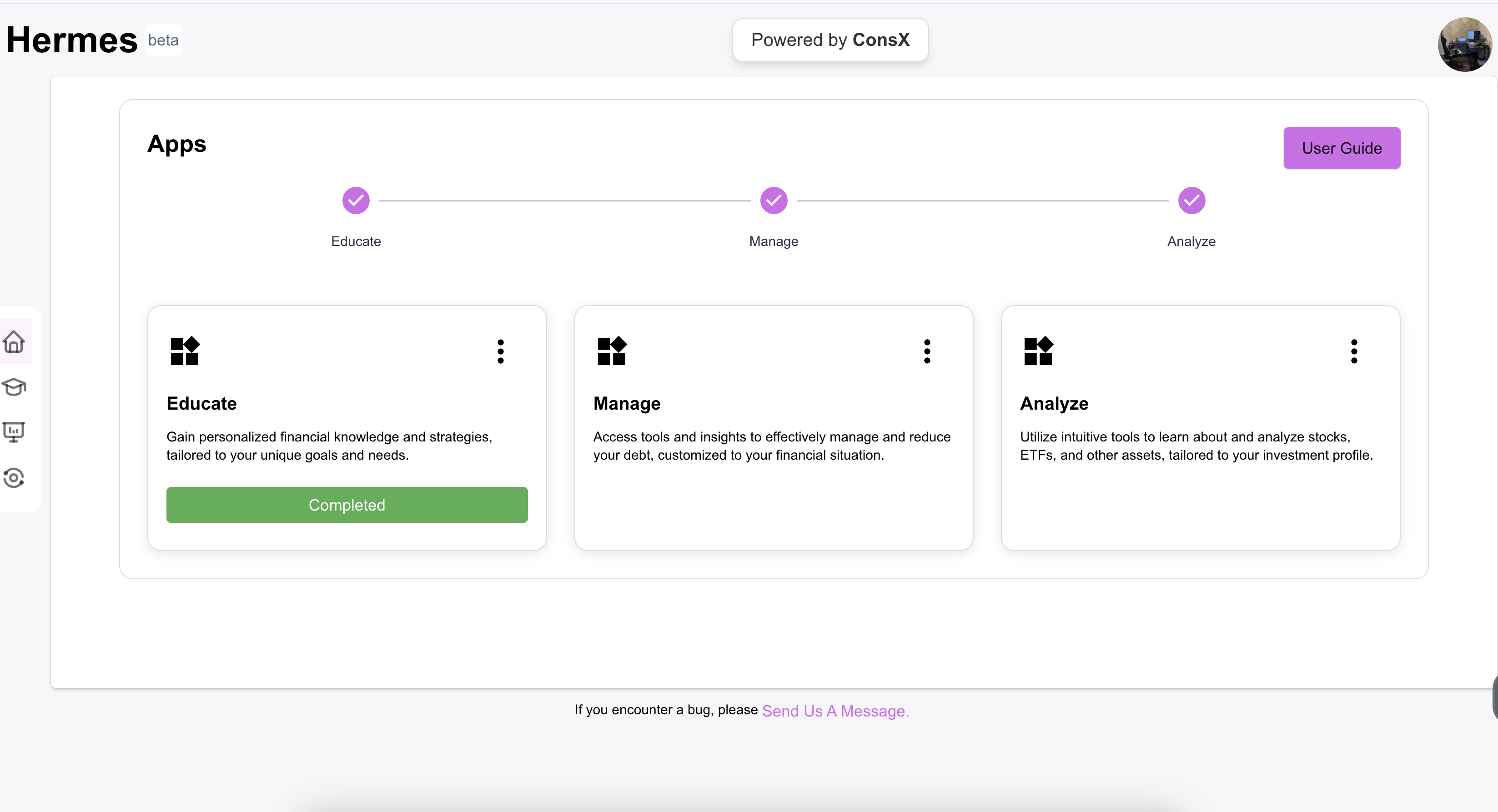Click the Educate step checkmark circle
The height and width of the screenshot is (812, 1498).
pyautogui.click(x=356, y=200)
